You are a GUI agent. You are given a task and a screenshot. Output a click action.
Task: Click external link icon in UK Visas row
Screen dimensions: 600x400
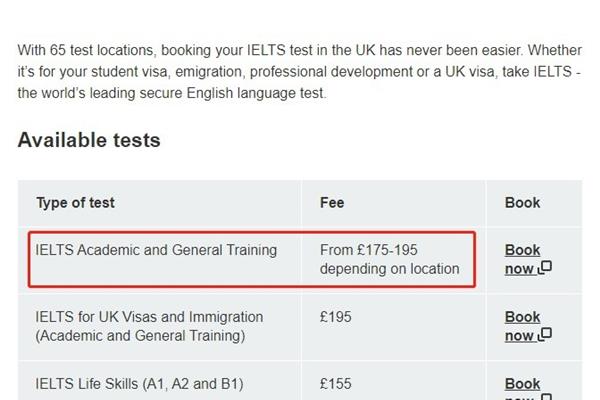pos(545,335)
